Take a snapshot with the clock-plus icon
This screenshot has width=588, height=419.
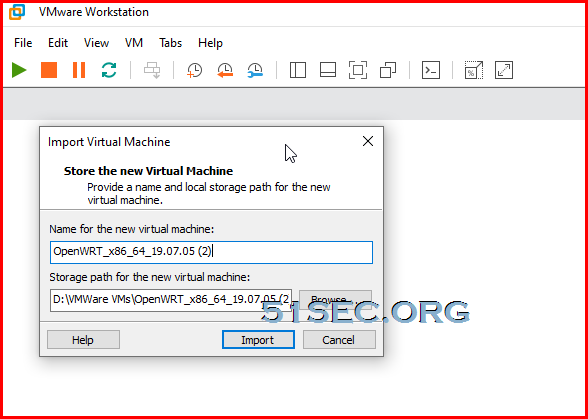[195, 70]
